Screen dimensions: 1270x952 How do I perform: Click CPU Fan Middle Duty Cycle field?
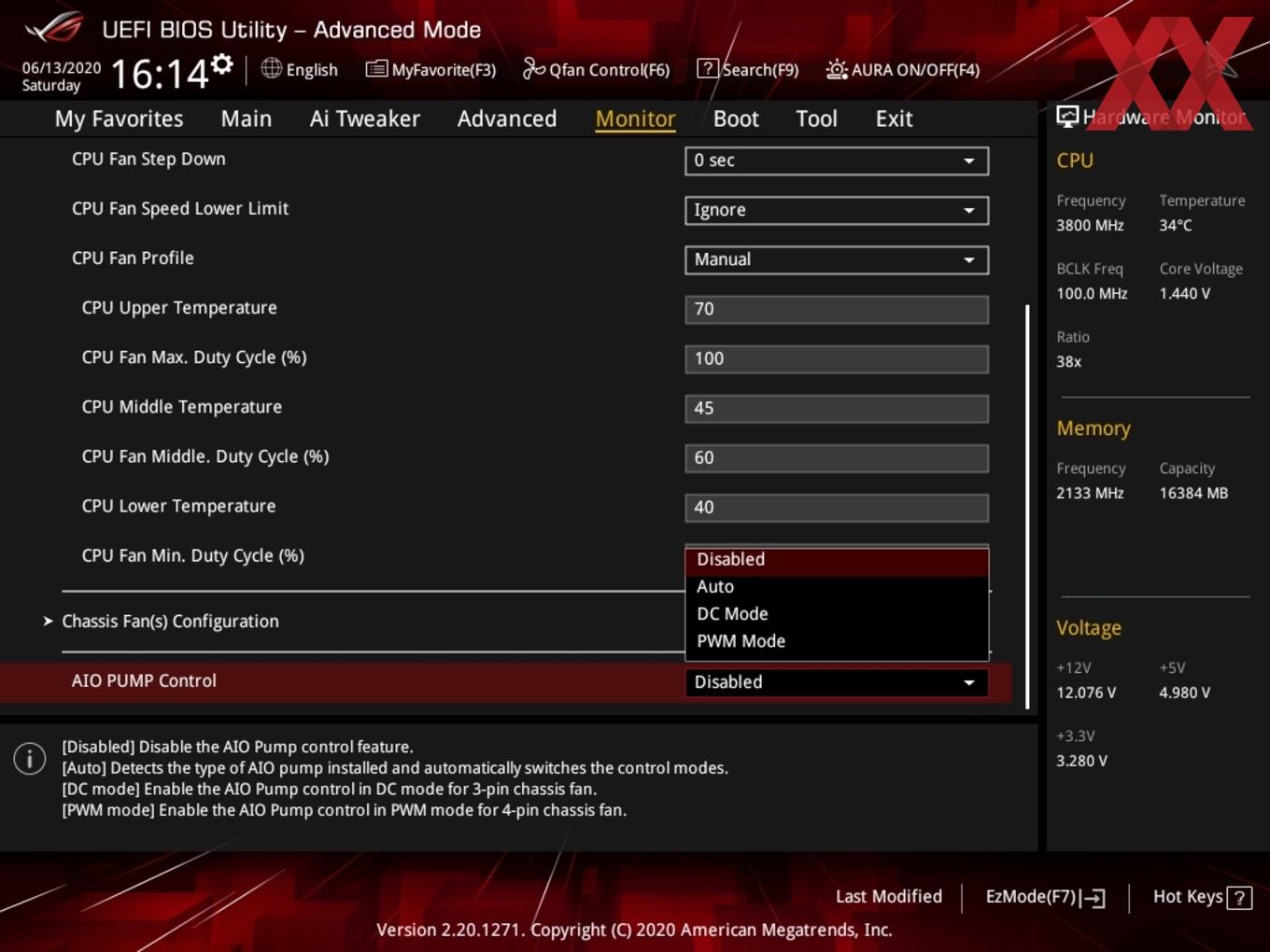[837, 457]
